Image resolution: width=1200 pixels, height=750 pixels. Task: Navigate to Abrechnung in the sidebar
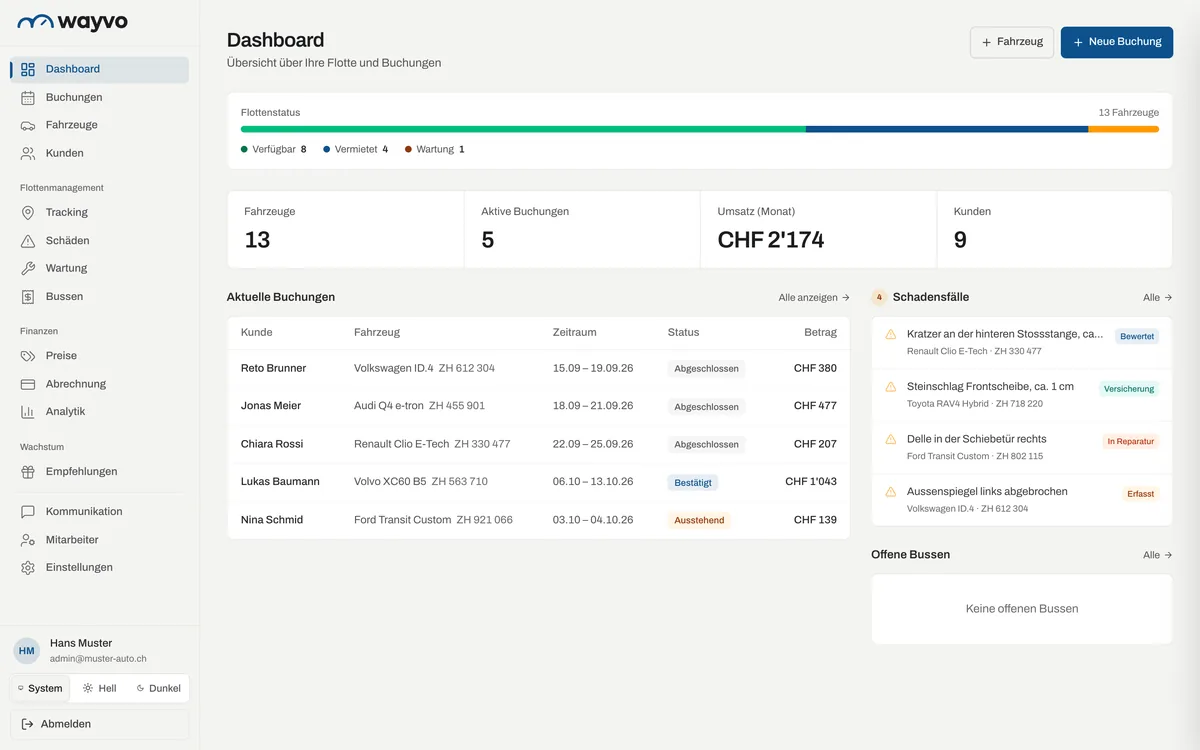click(x=100, y=384)
